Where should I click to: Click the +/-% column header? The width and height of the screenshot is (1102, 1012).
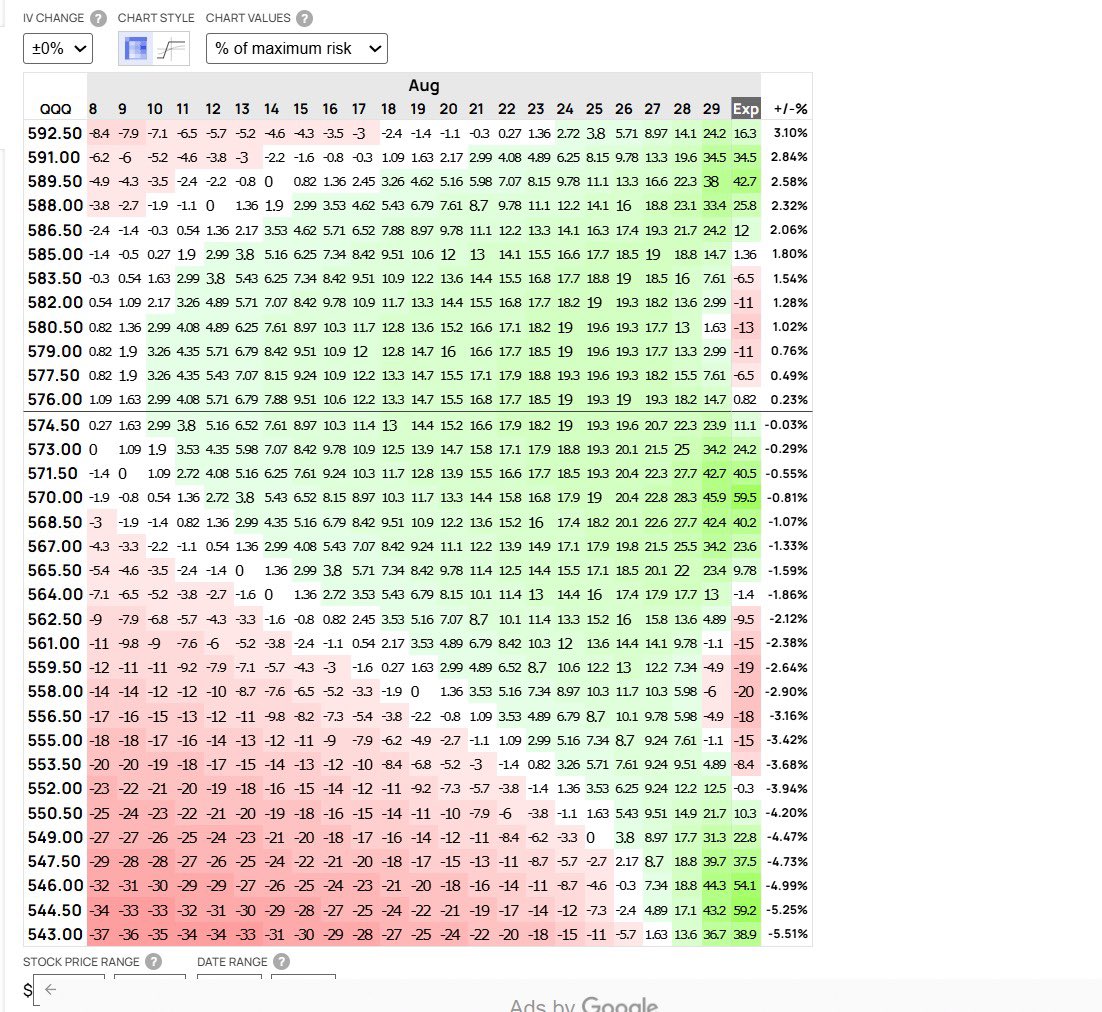[790, 109]
